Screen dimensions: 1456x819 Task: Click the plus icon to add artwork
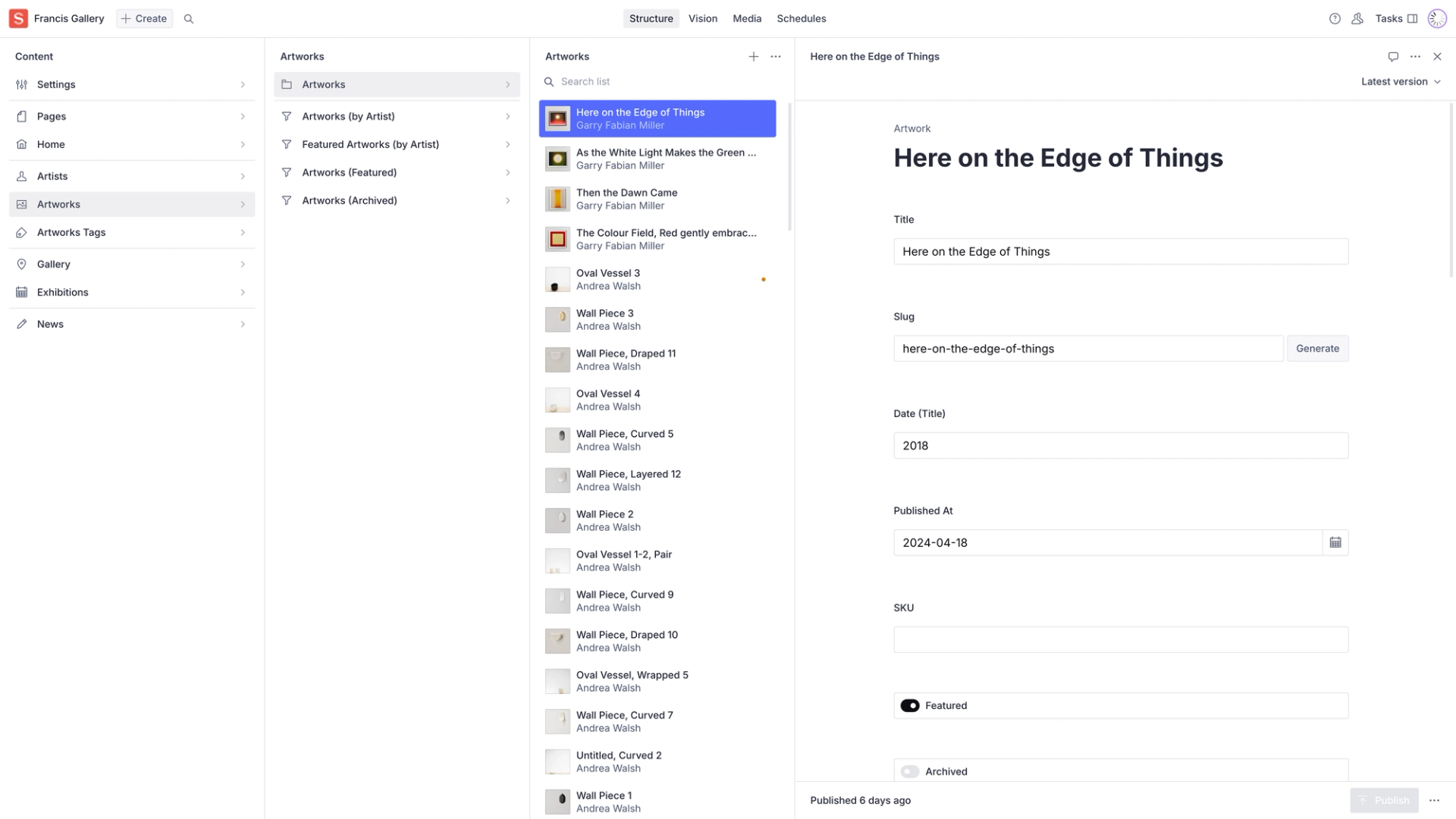(753, 57)
